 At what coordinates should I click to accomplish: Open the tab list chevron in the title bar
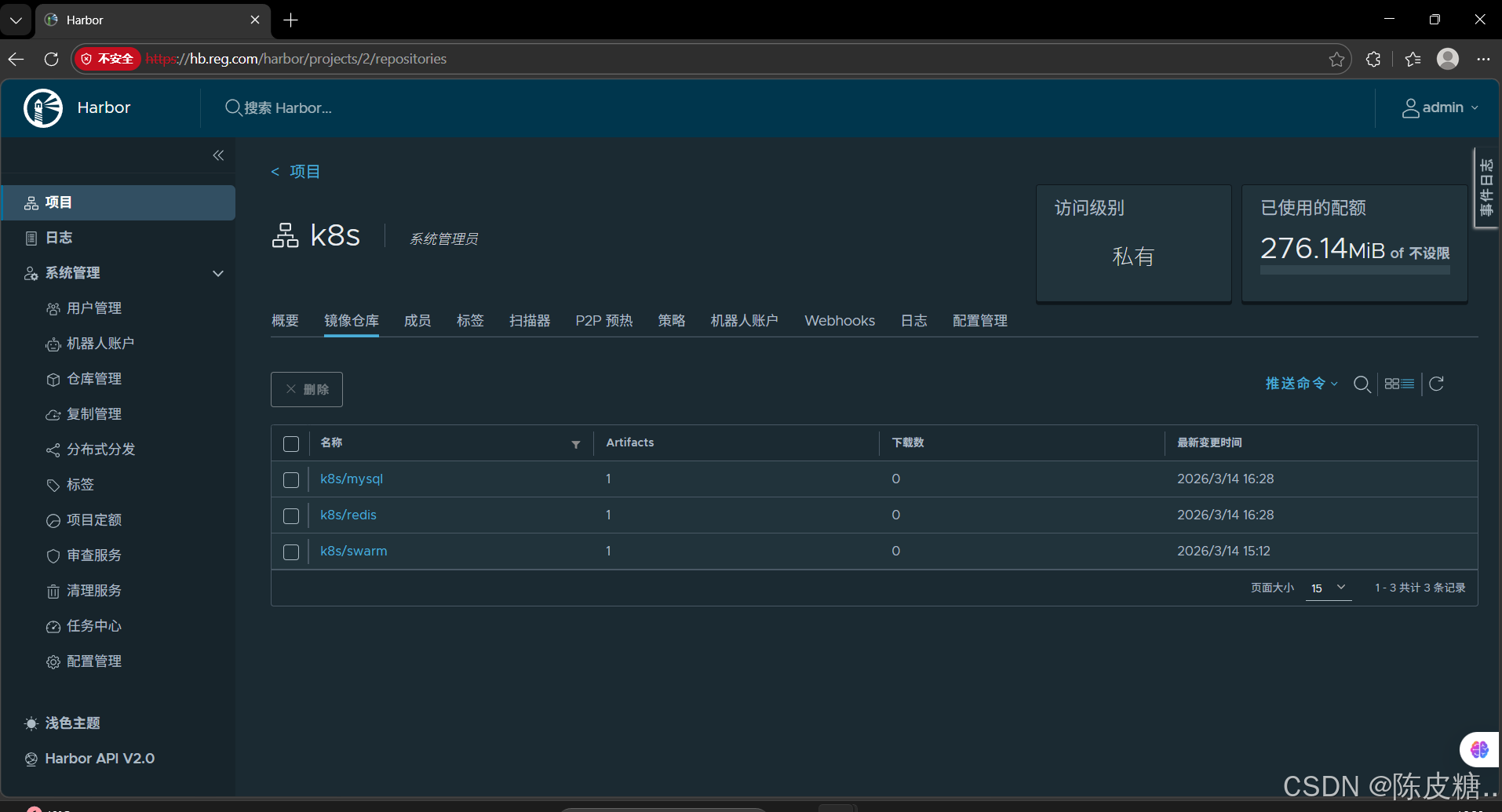coord(16,20)
